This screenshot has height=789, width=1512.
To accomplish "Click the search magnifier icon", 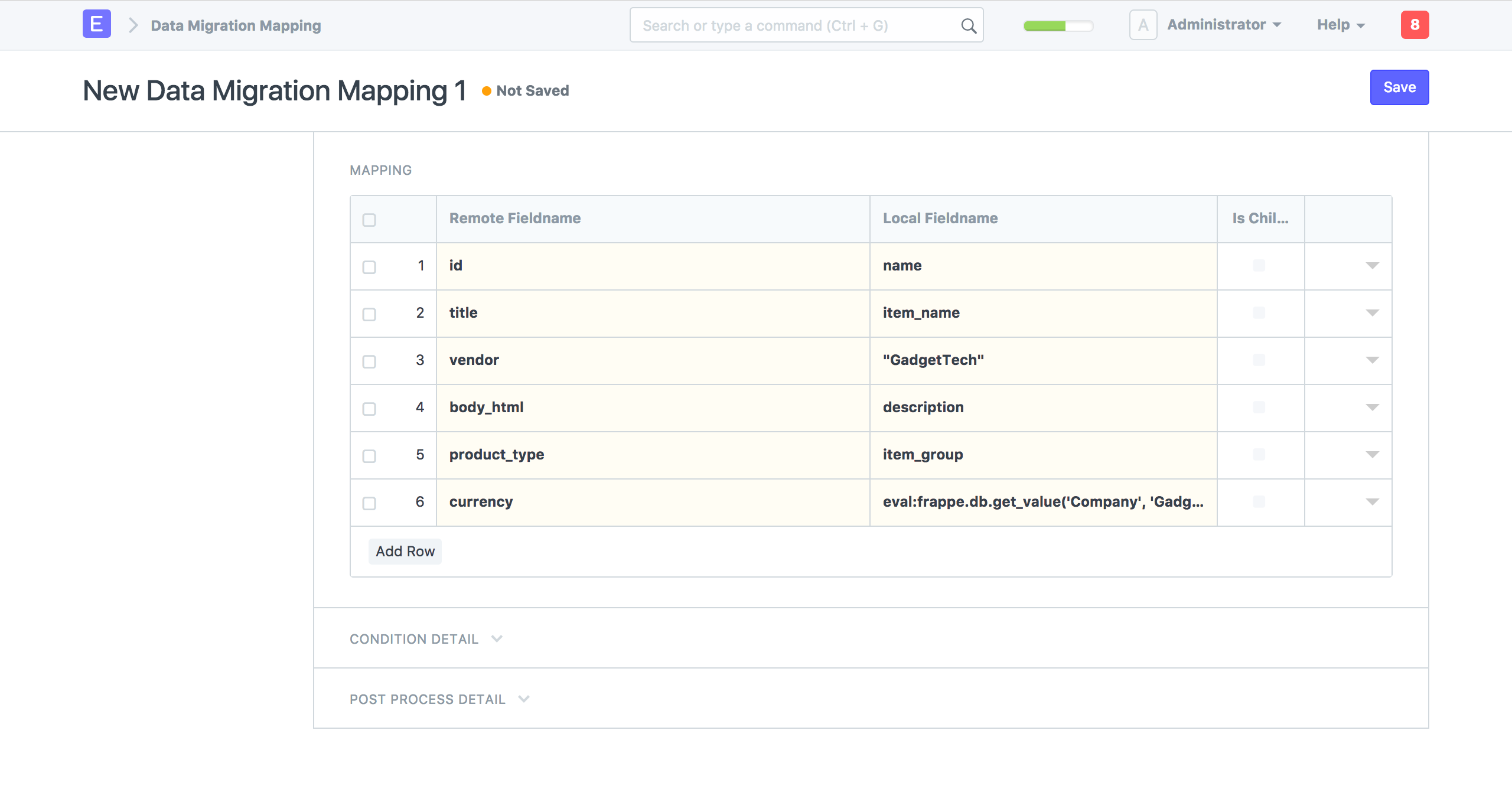I will click(968, 25).
